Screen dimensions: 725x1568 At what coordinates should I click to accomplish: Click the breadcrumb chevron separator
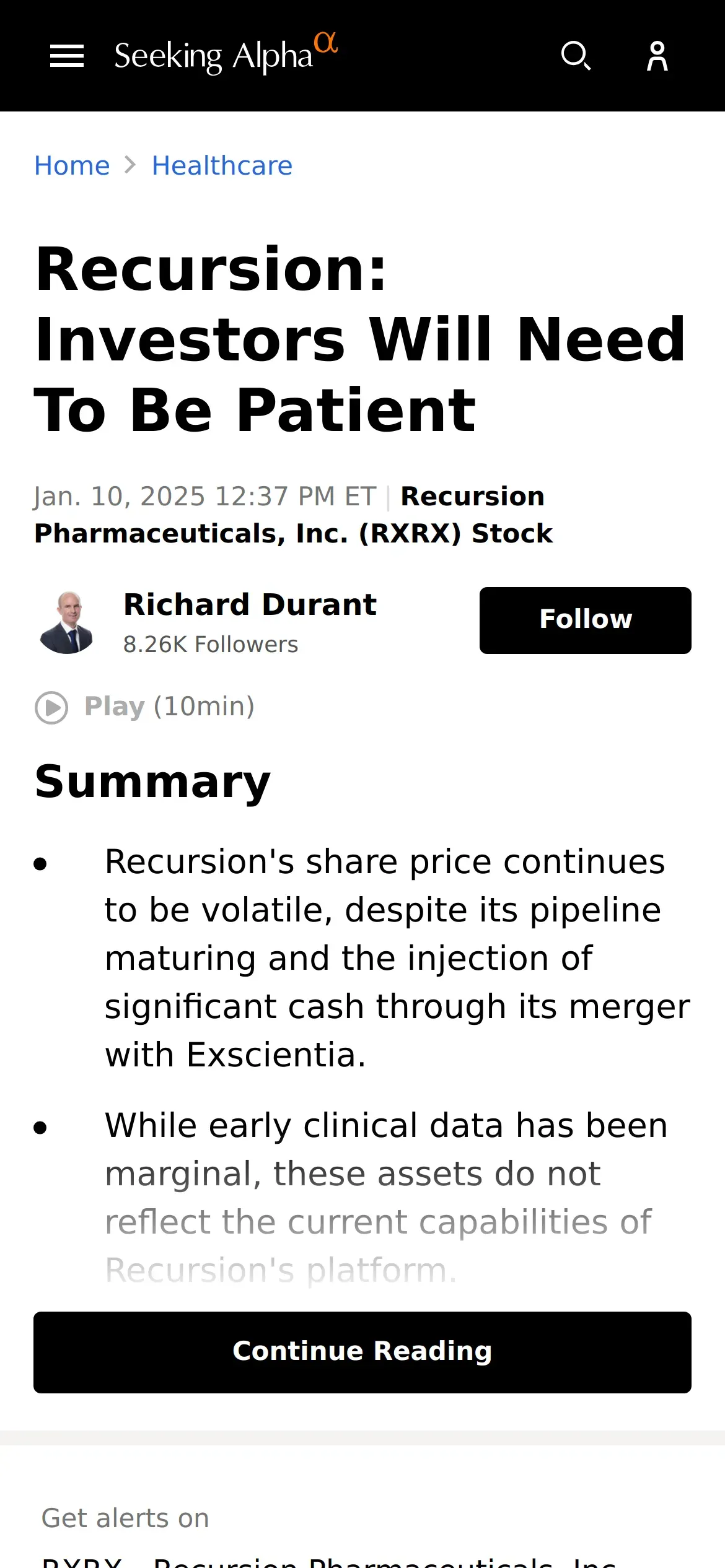(130, 165)
